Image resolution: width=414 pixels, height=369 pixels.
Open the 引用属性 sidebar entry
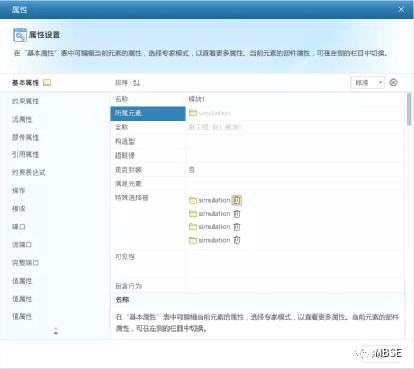pos(25,154)
